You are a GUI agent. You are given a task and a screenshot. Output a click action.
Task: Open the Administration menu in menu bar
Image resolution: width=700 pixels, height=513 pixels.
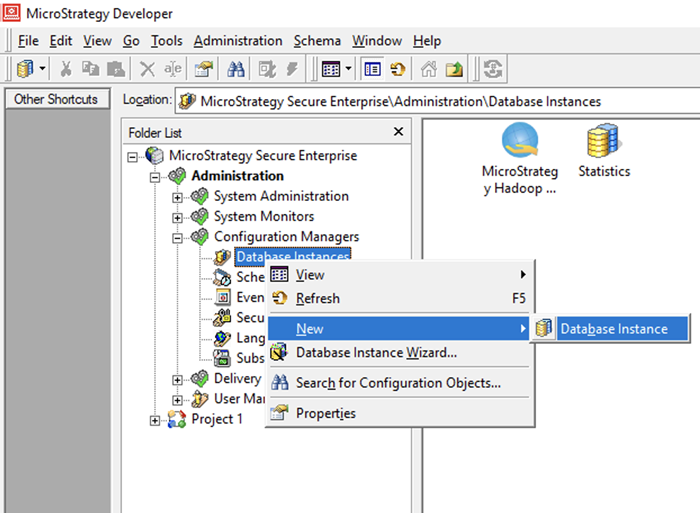238,41
